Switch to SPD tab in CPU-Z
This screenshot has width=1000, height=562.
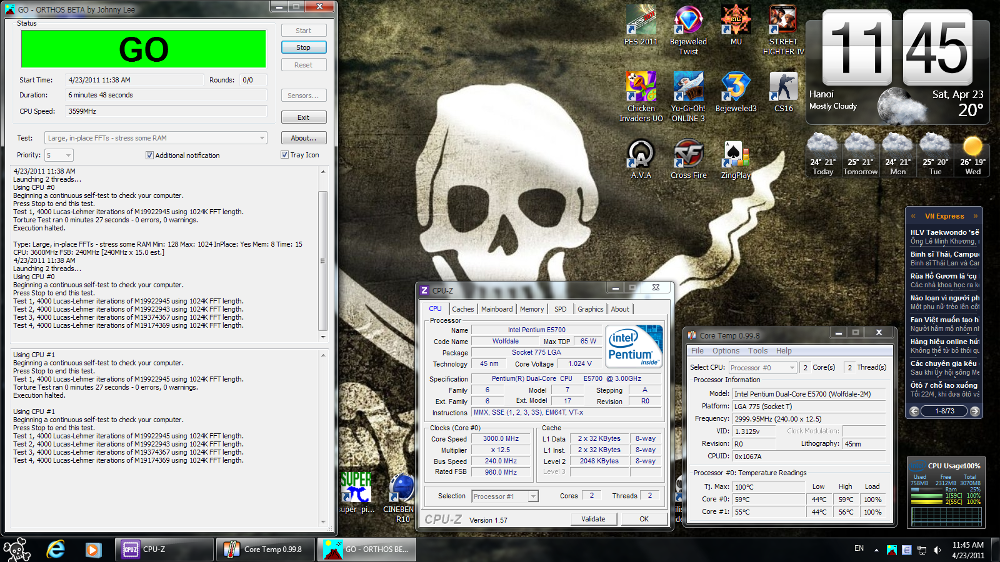560,309
